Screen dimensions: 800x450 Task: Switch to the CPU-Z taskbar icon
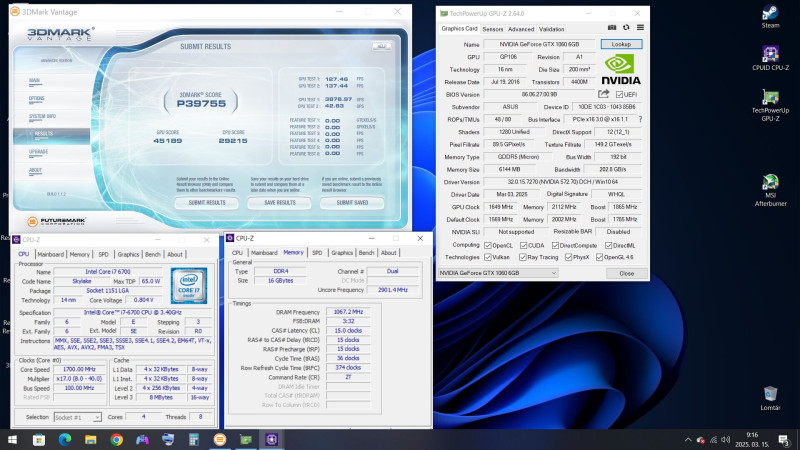tap(271, 439)
